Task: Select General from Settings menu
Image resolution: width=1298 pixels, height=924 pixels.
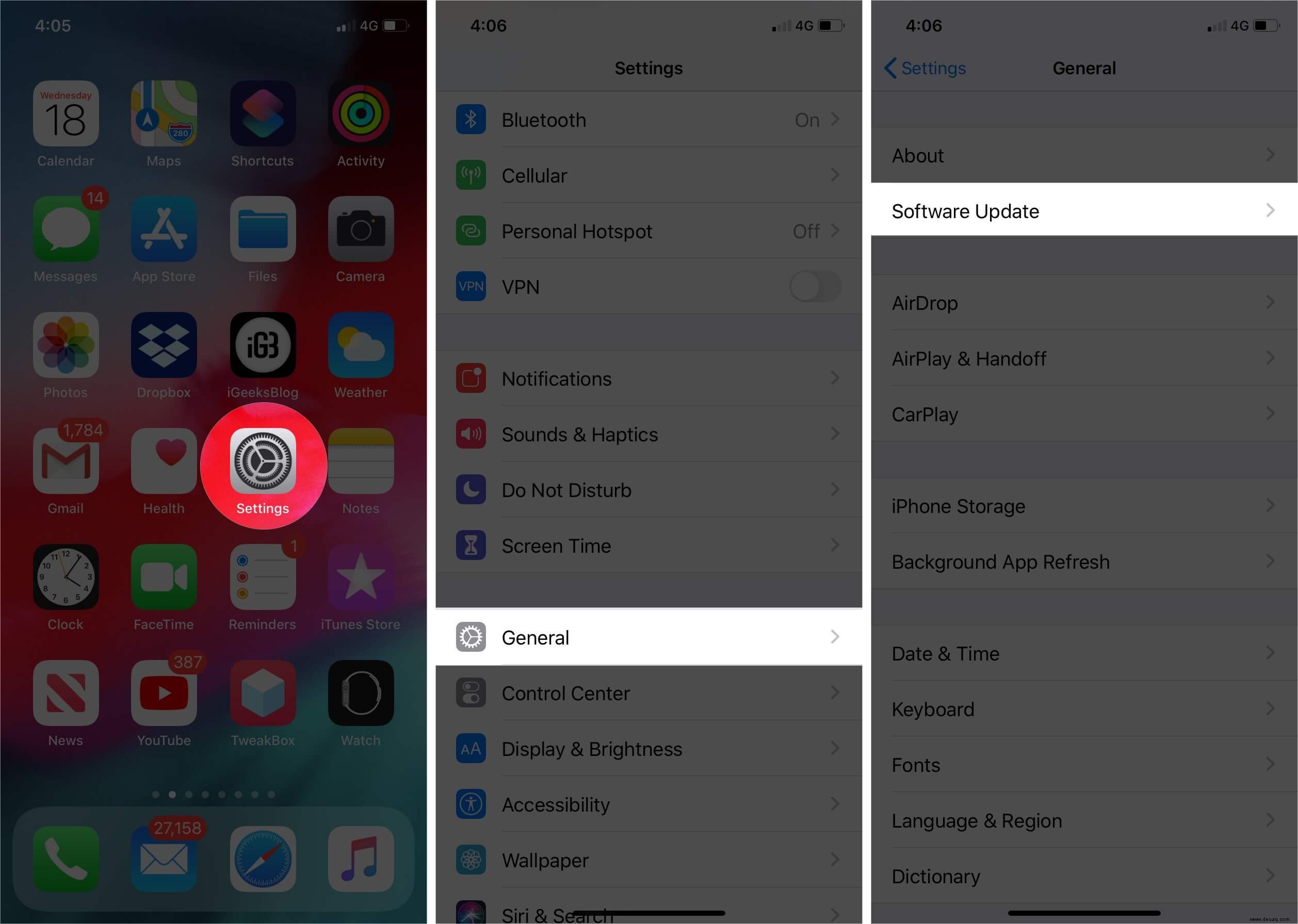Action: [x=648, y=636]
